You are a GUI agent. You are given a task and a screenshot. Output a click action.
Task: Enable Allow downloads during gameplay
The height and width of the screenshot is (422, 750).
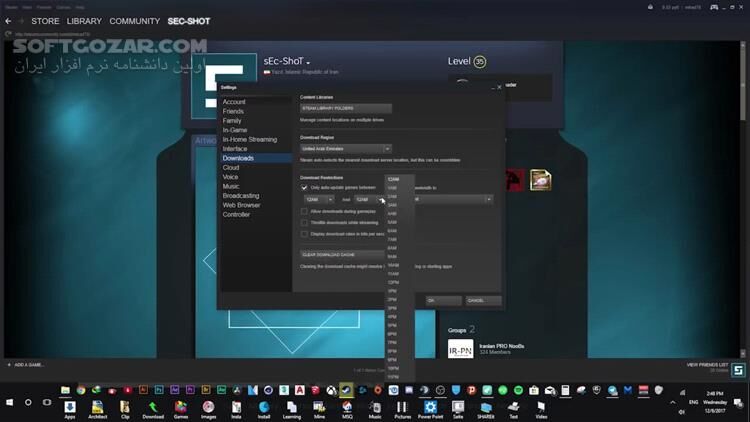[305, 211]
